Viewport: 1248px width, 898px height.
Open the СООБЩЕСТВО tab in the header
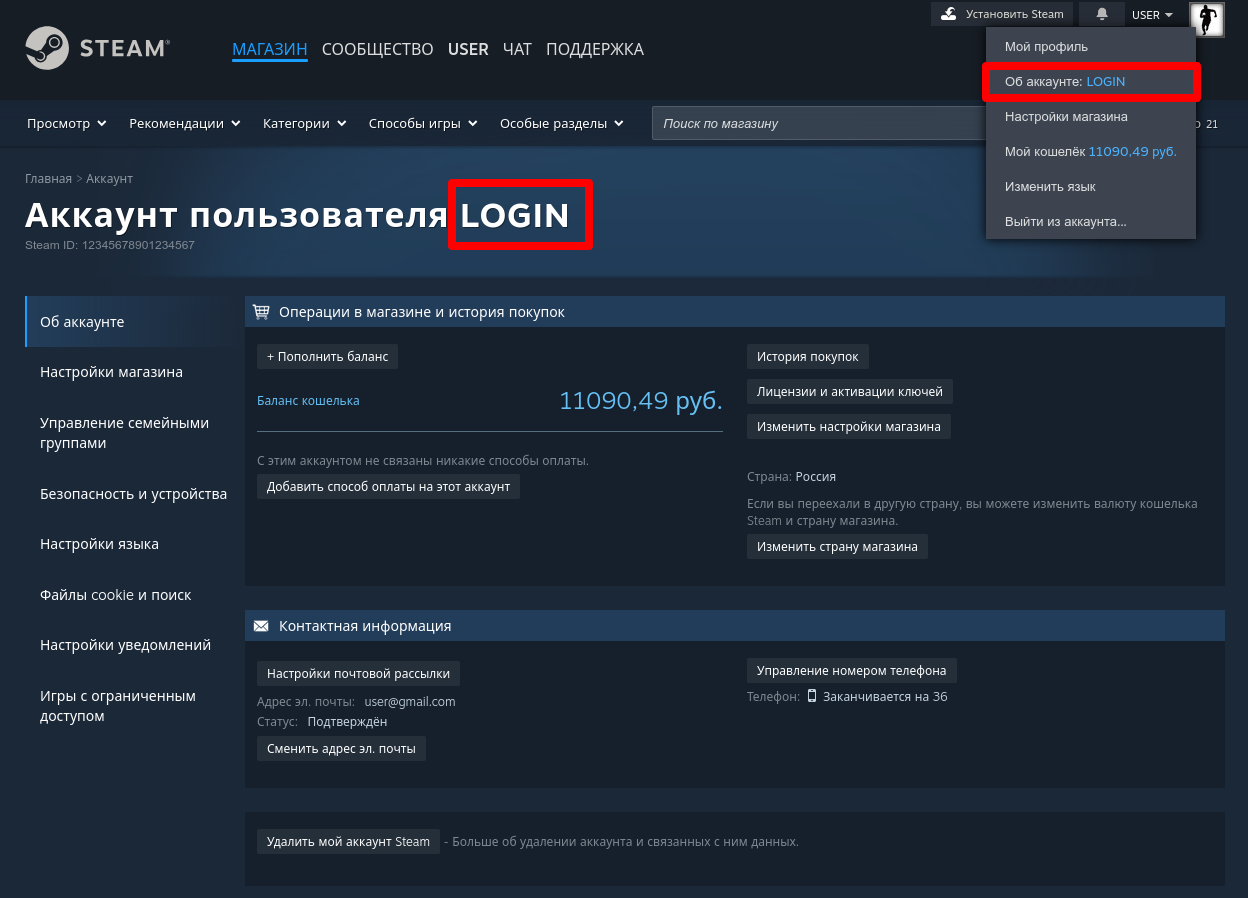[377, 49]
